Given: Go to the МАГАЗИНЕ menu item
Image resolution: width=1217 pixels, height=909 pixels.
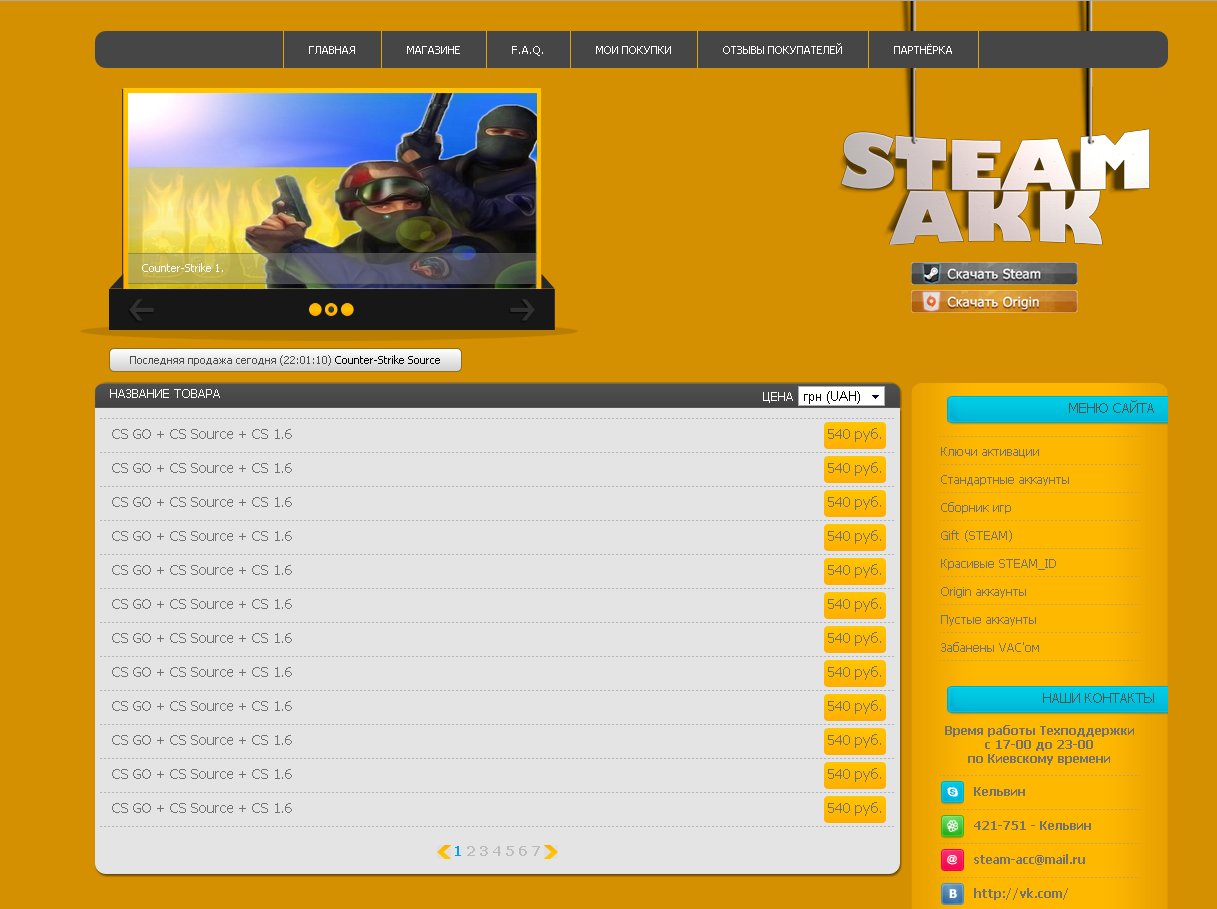Looking at the screenshot, I should click(x=434, y=50).
